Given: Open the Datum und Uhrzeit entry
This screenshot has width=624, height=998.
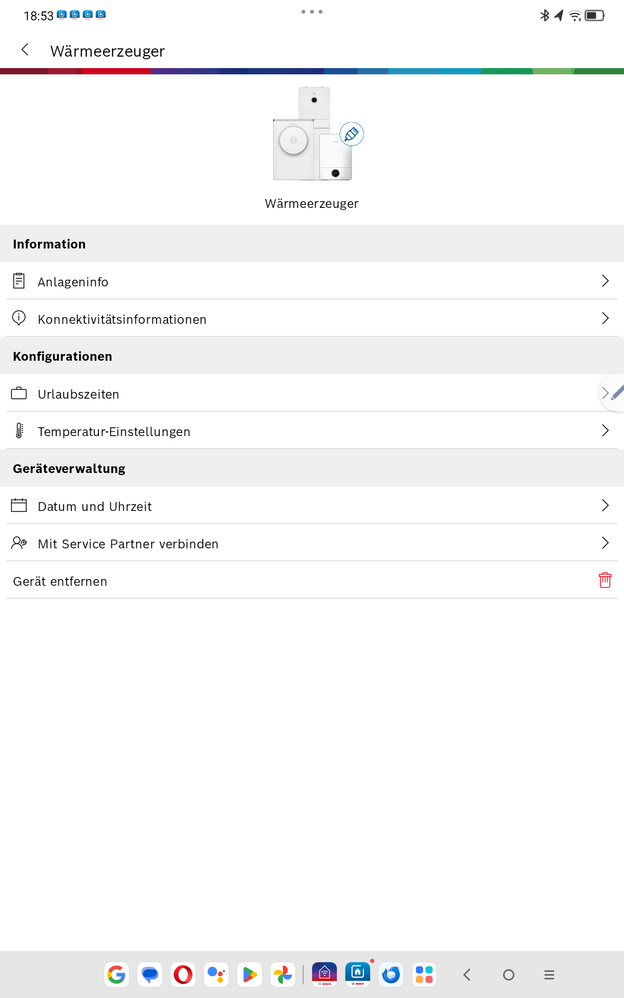Looking at the screenshot, I should (x=95, y=506).
